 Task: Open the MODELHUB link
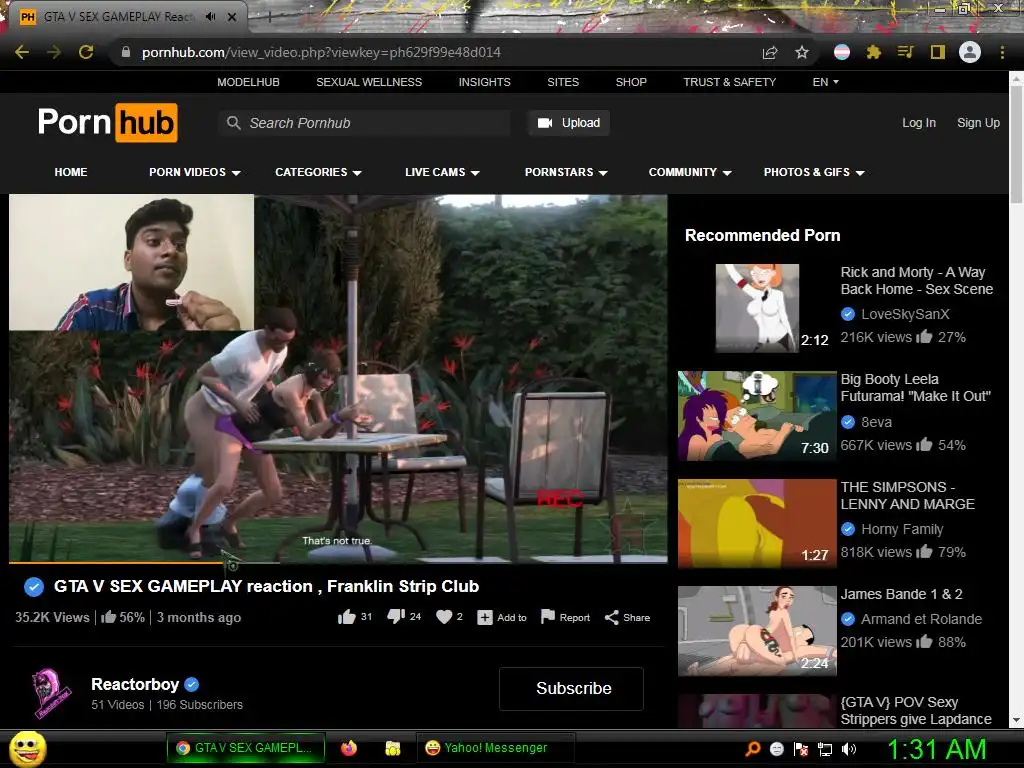[x=248, y=82]
